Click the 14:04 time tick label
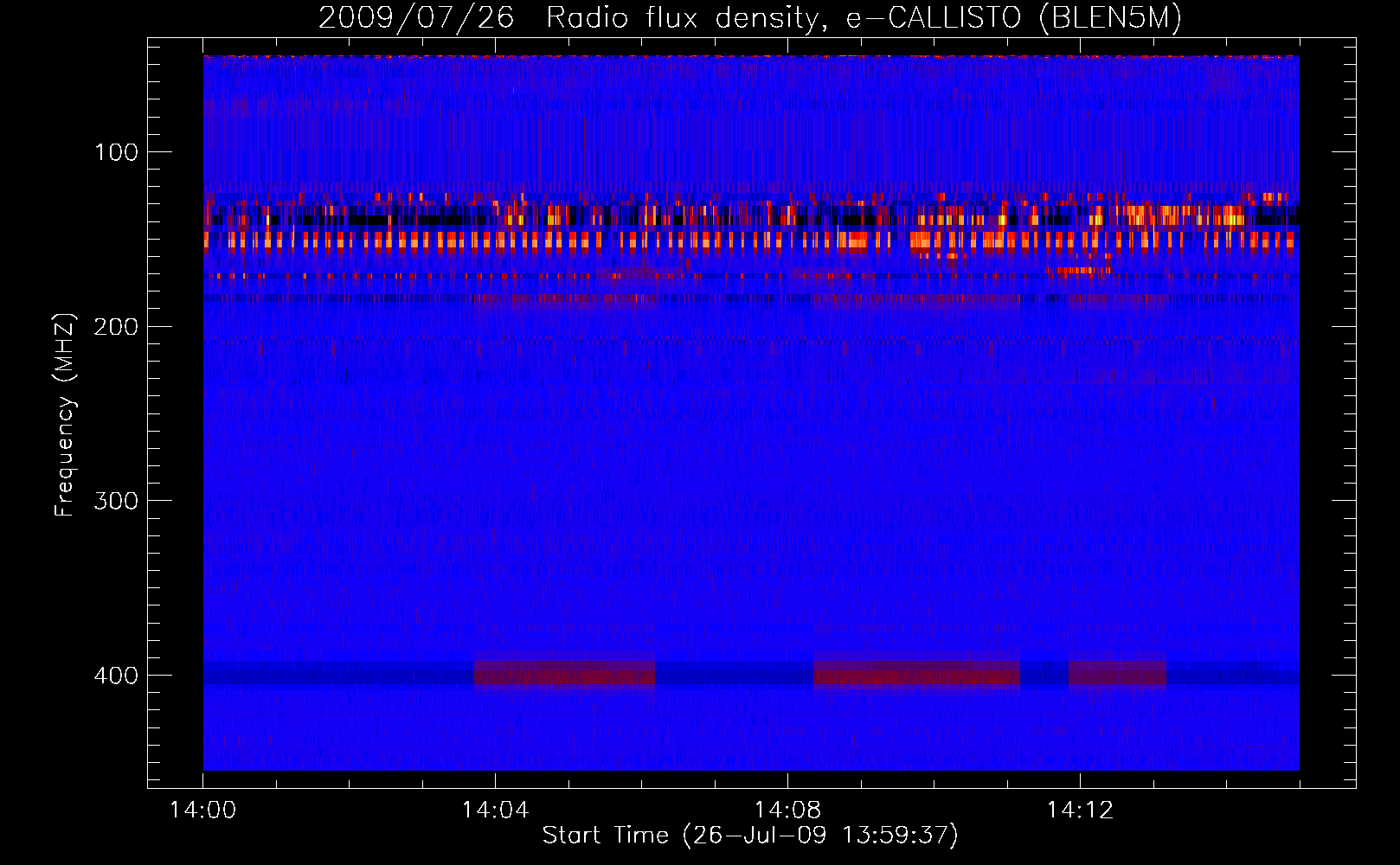The width and height of the screenshot is (1400, 865). click(495, 810)
